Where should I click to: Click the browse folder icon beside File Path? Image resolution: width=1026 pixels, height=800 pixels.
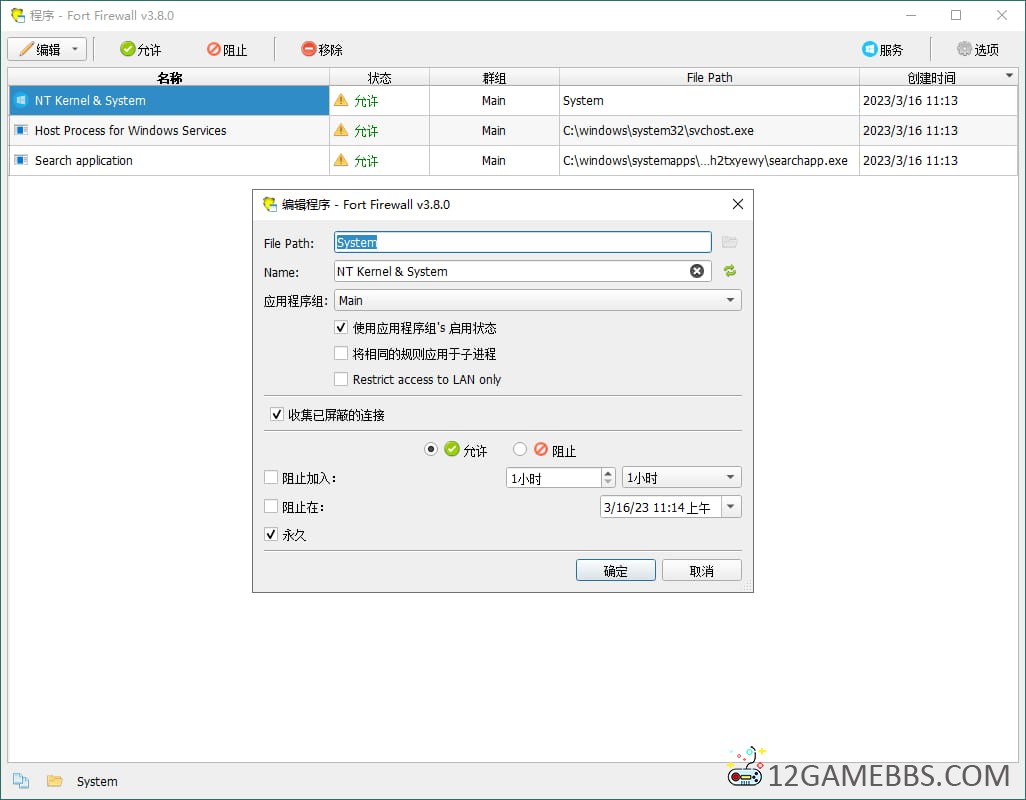point(730,242)
